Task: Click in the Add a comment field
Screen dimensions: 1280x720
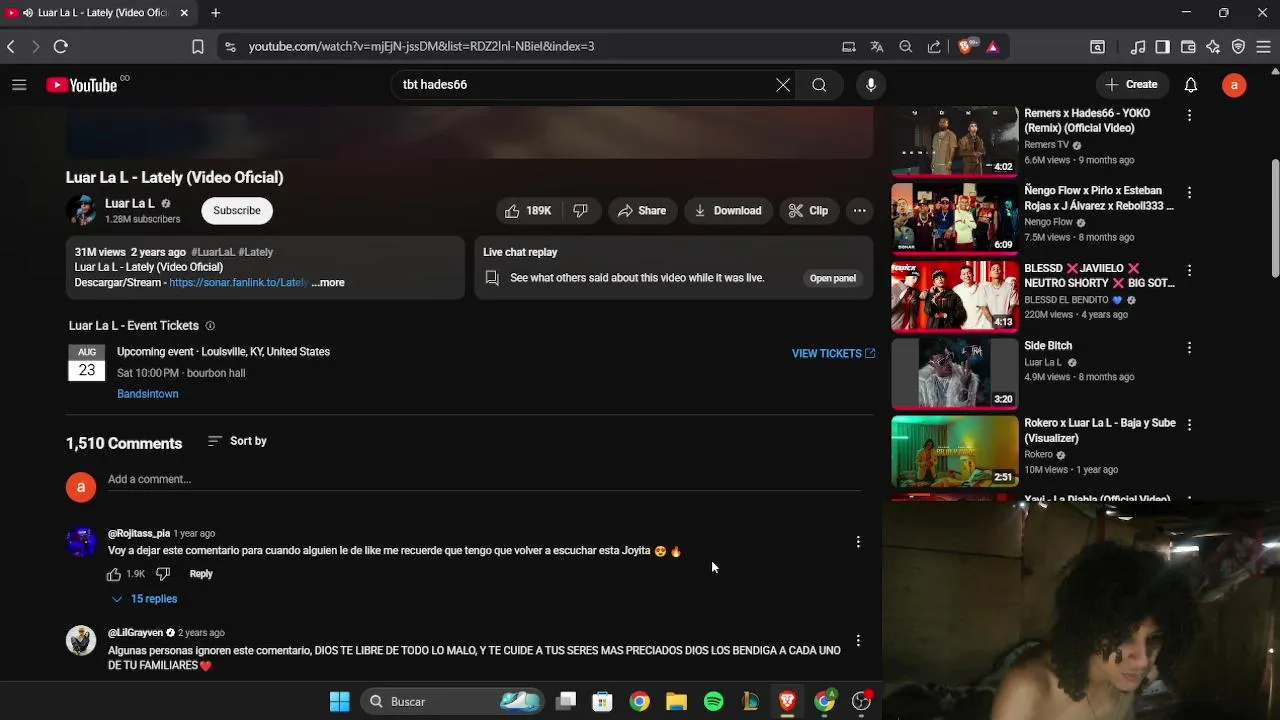Action: [484, 480]
